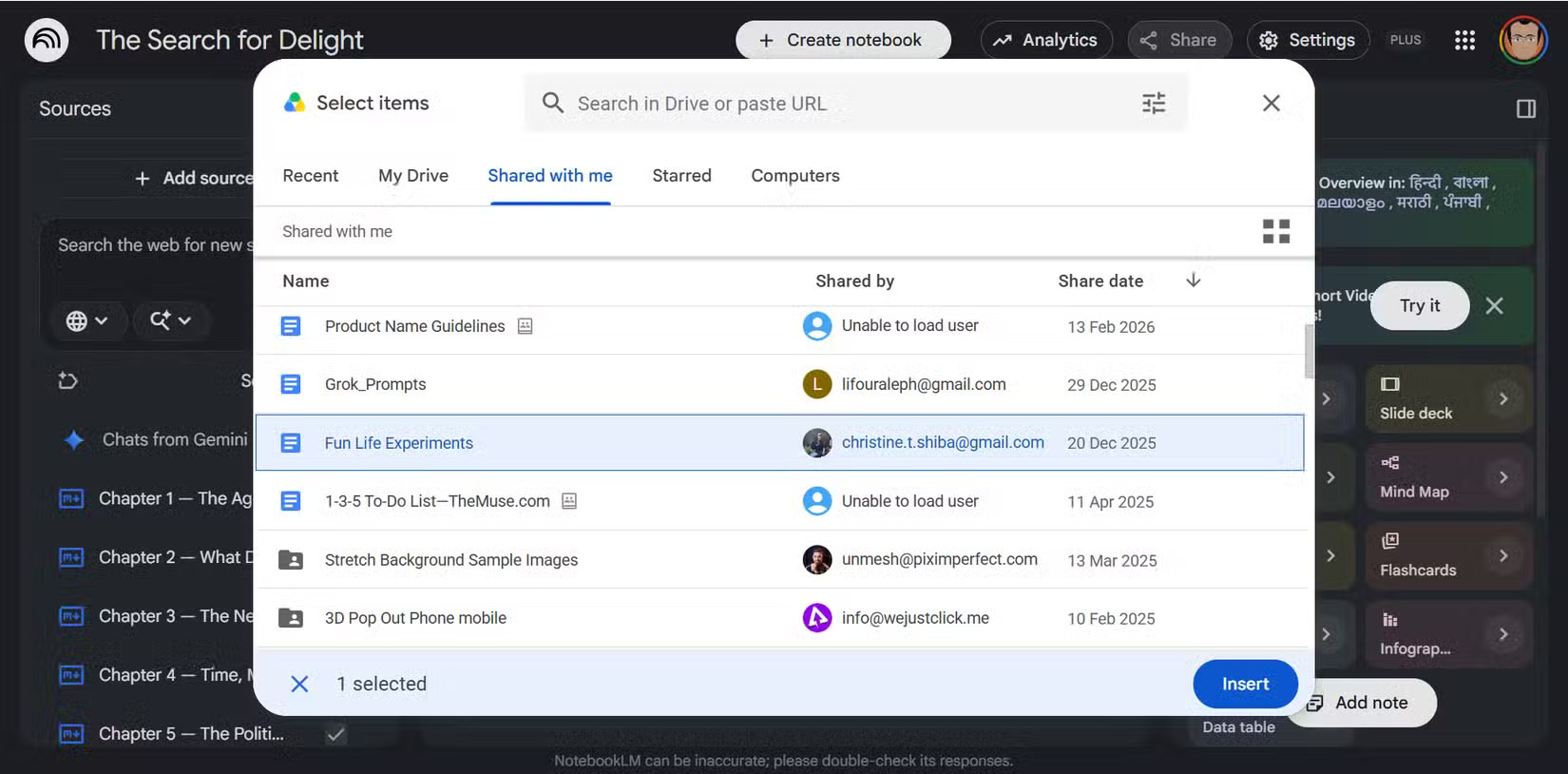Collapse the studio side panel icon

click(1526, 108)
